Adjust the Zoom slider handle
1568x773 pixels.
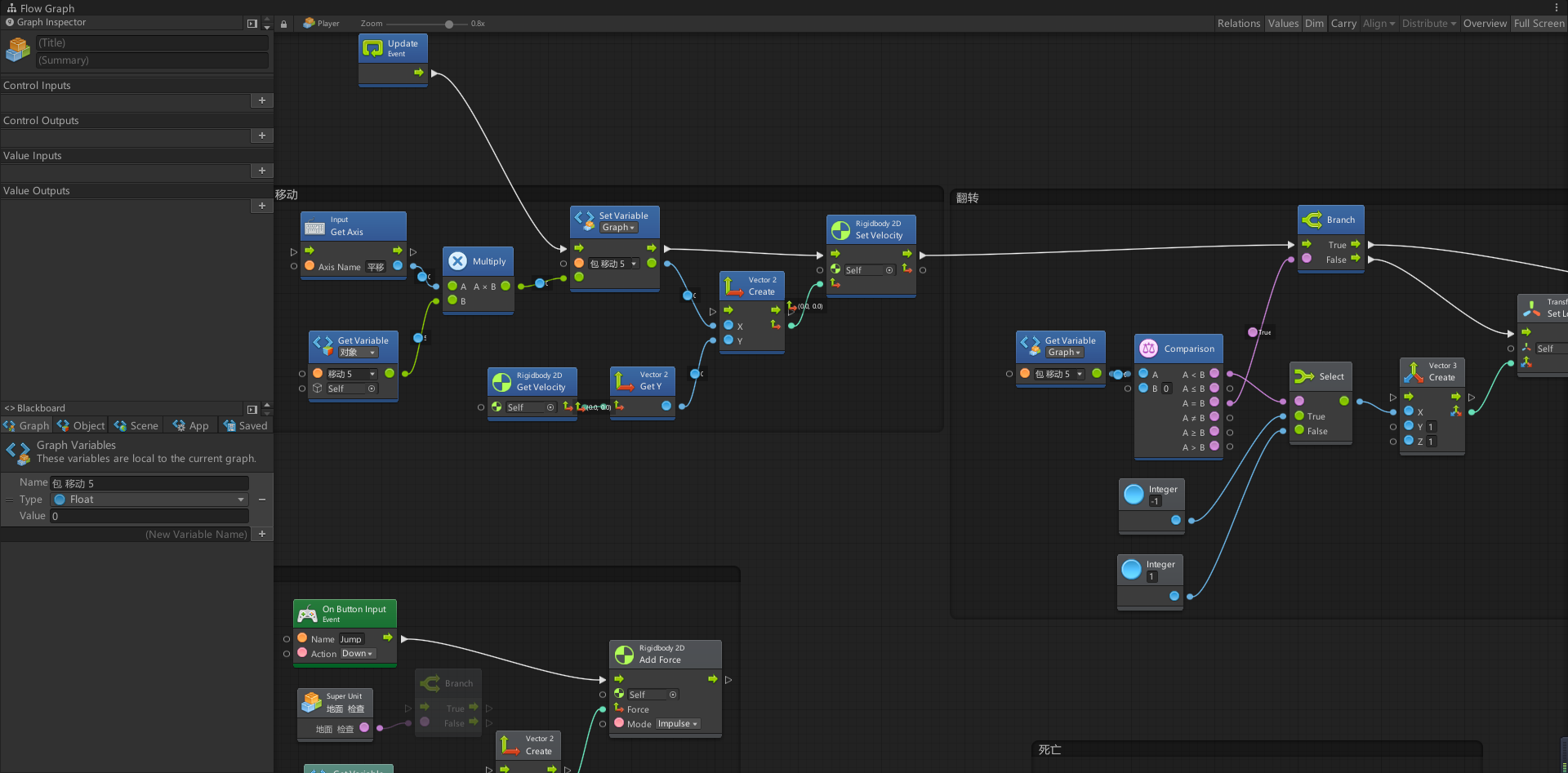click(449, 24)
